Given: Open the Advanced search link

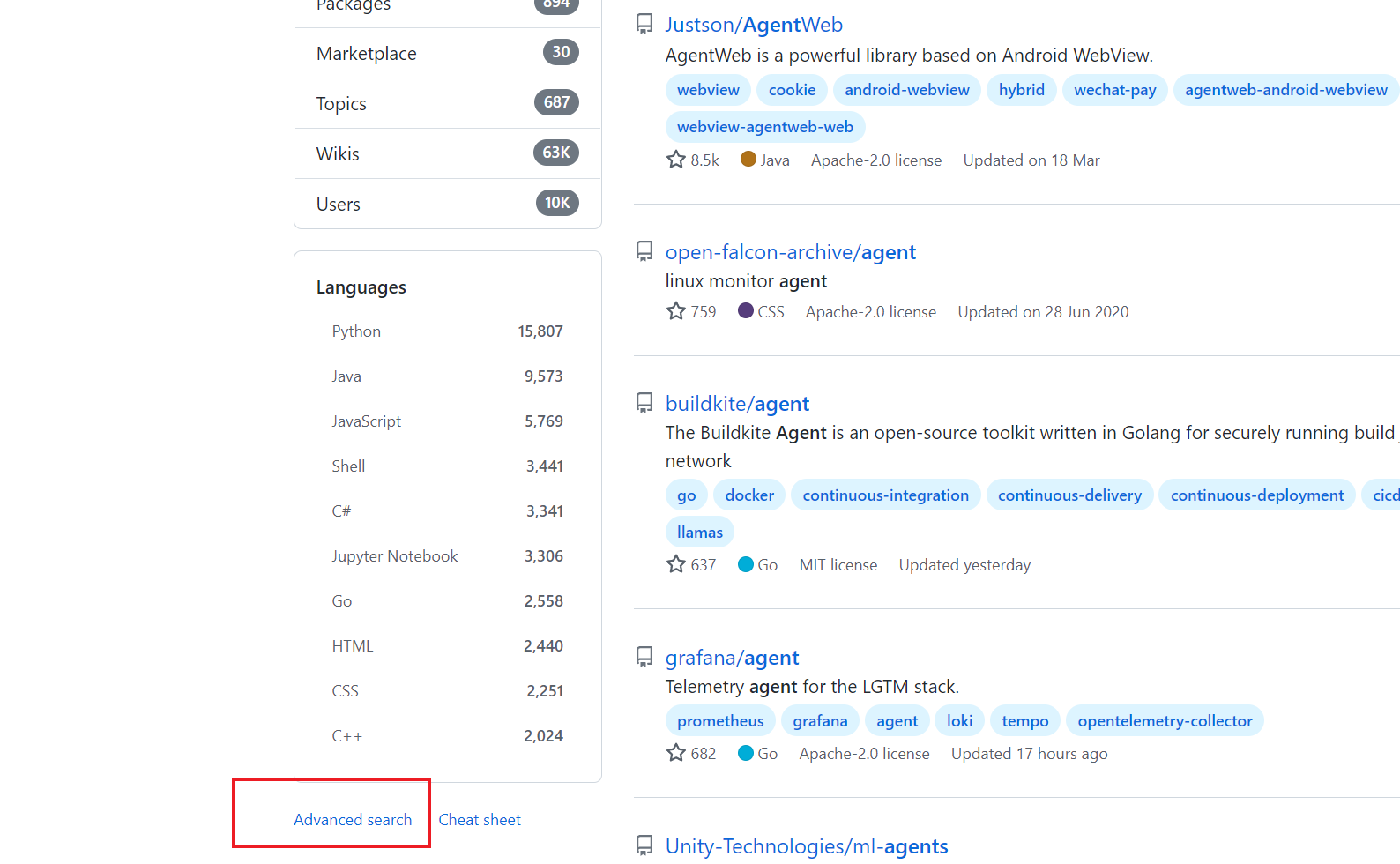Looking at the screenshot, I should pos(353,820).
